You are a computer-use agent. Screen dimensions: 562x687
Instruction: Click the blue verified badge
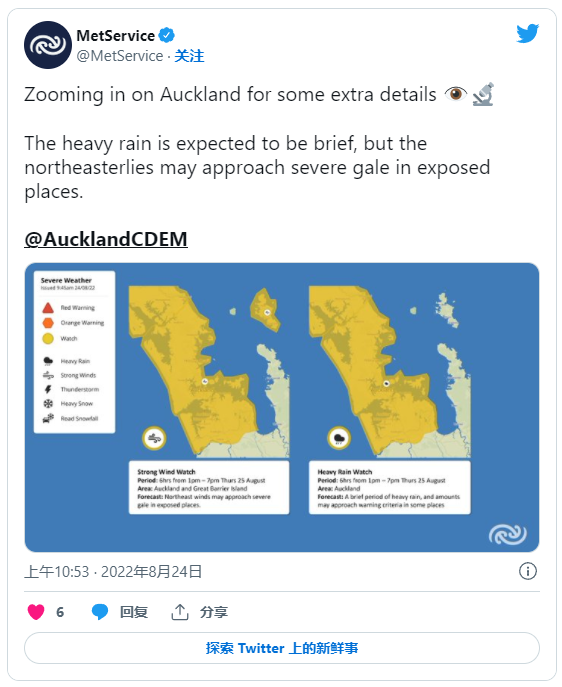[x=166, y=35]
